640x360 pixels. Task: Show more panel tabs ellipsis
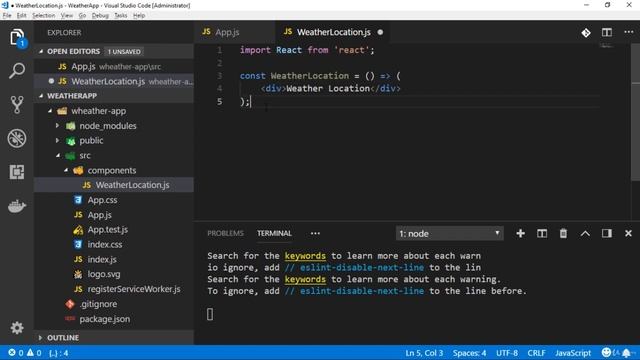[315, 233]
